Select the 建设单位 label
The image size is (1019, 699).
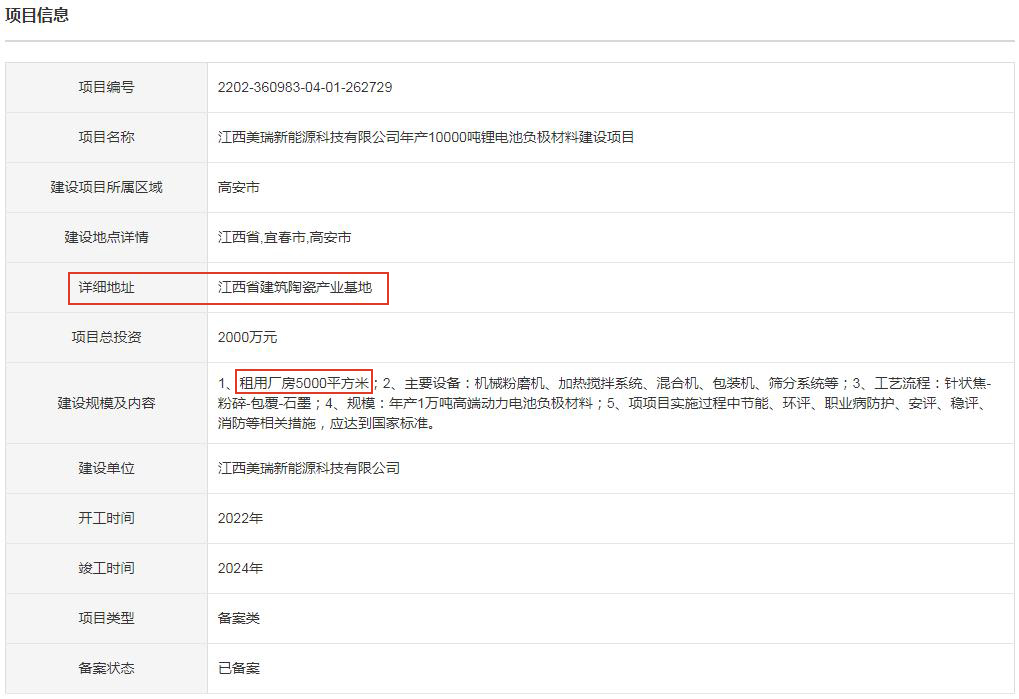(107, 468)
